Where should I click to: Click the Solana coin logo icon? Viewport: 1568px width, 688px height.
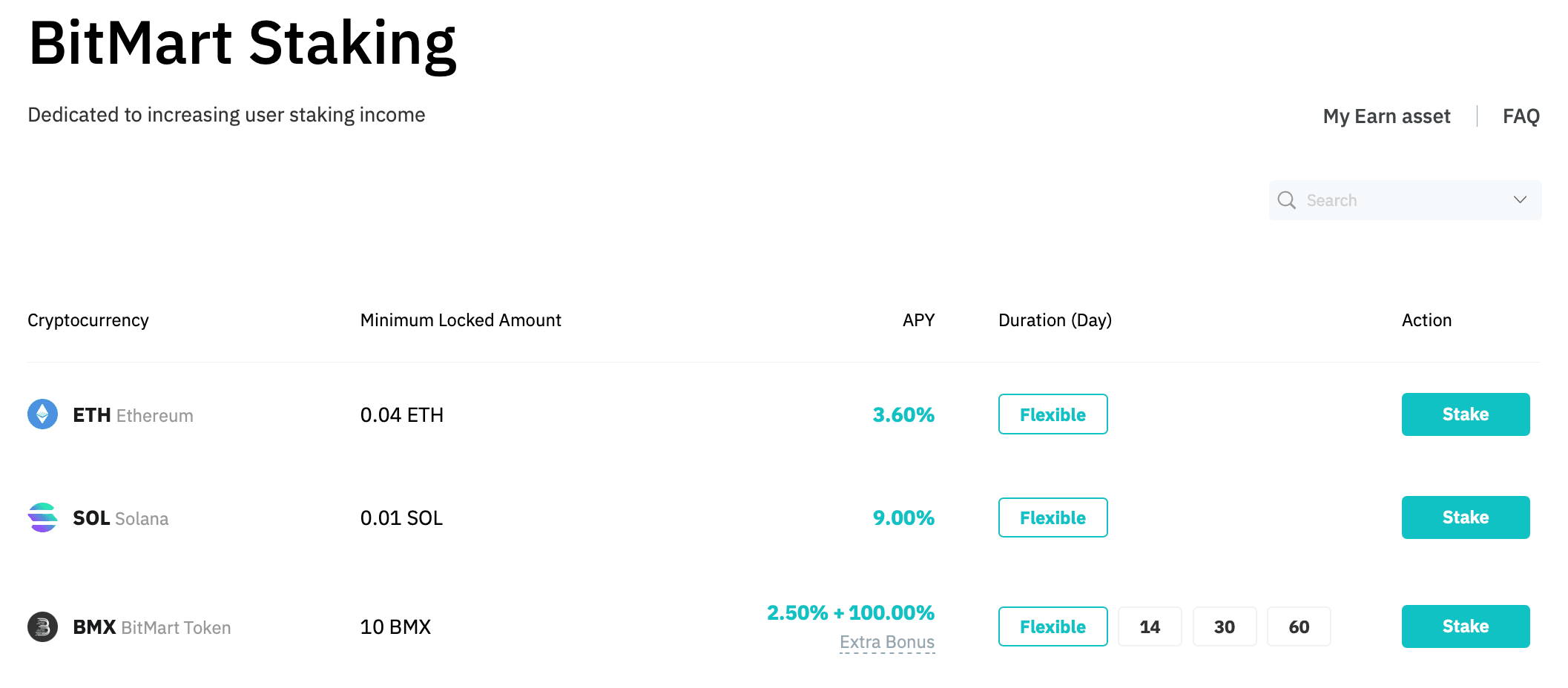pyautogui.click(x=42, y=517)
